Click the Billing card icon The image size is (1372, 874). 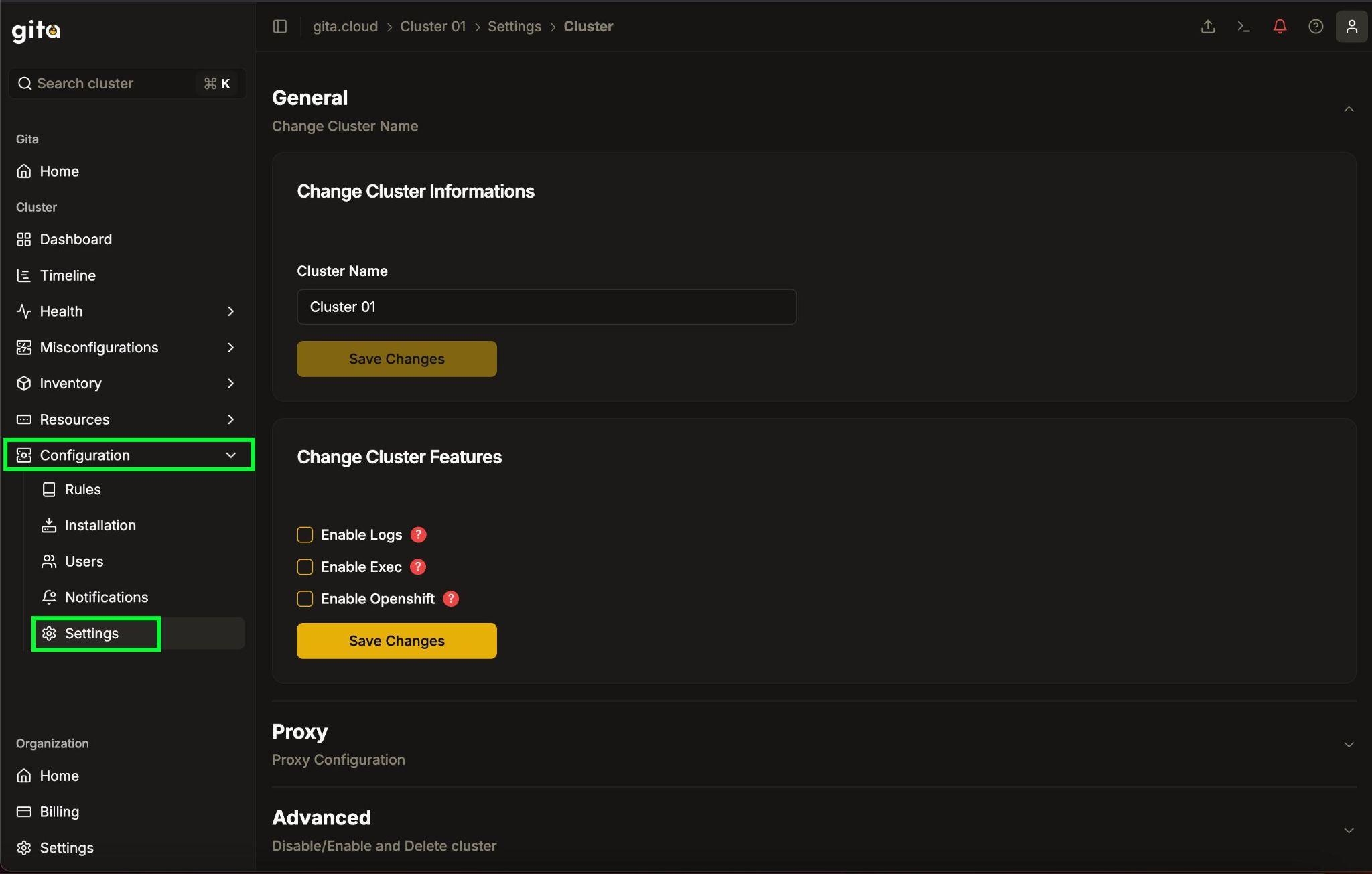pyautogui.click(x=24, y=812)
